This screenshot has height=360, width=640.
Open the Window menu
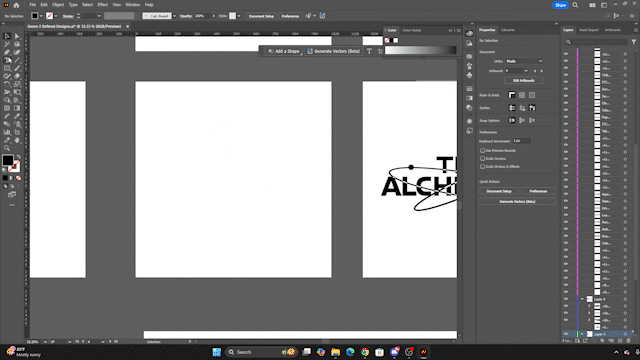[x=133, y=5]
